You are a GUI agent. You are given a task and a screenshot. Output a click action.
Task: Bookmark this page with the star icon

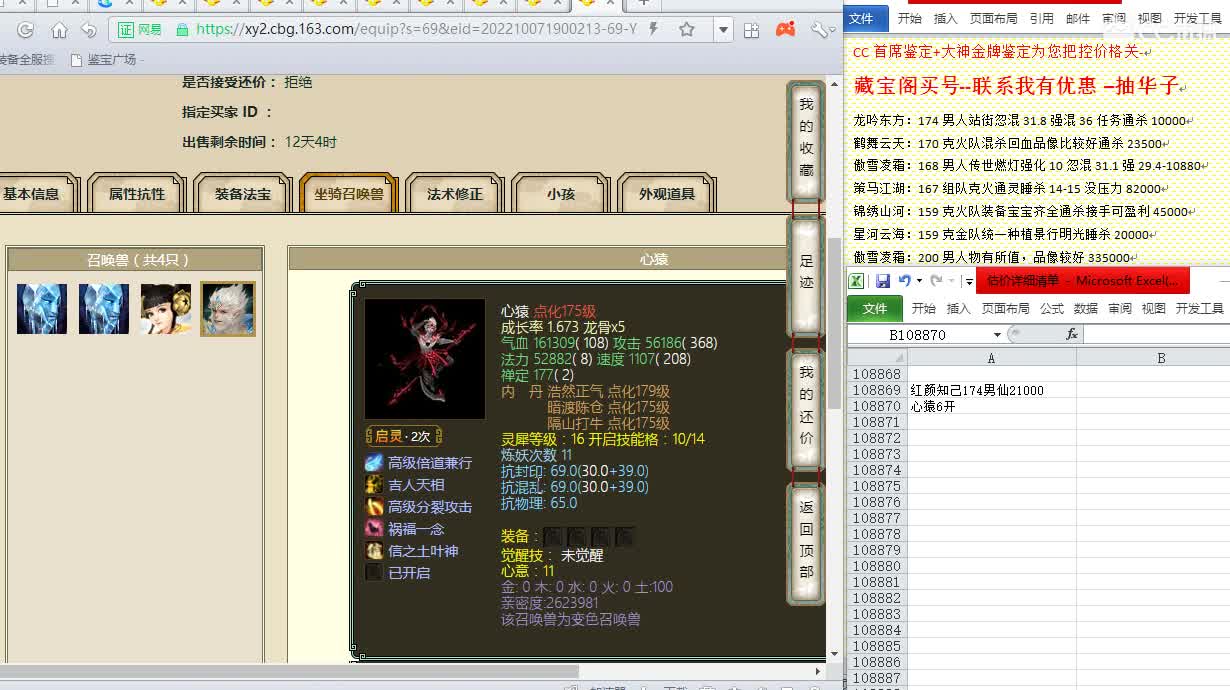pyautogui.click(x=687, y=30)
